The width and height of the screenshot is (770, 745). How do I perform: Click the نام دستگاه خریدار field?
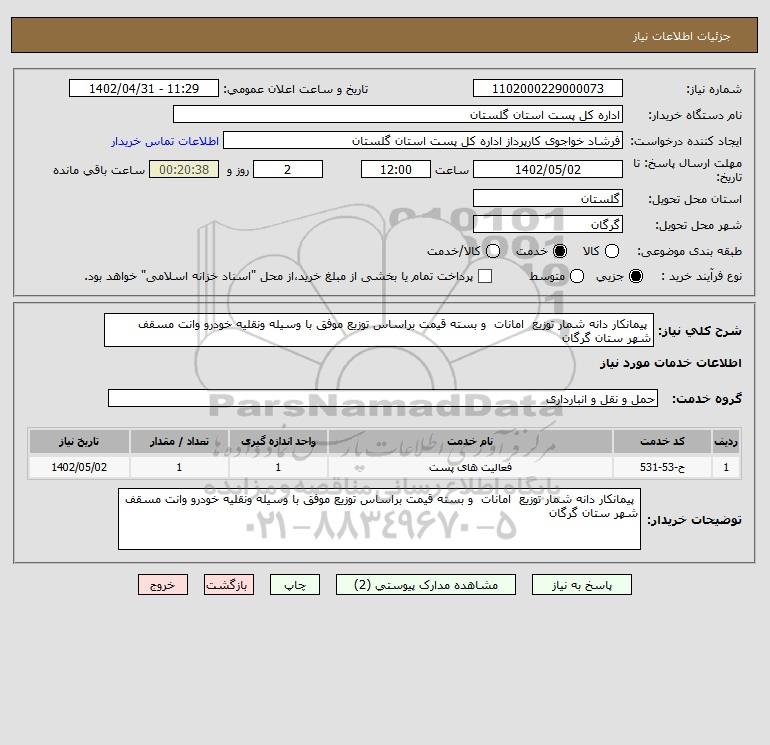[x=398, y=114]
